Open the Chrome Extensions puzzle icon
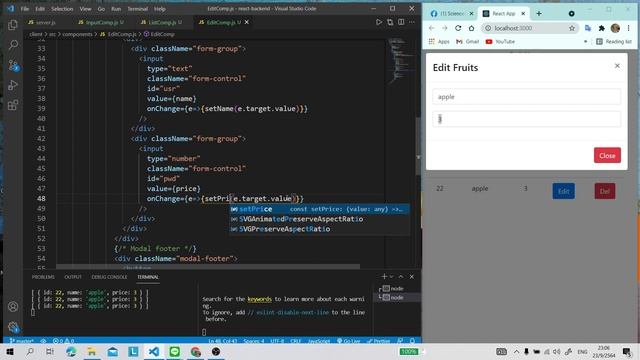640x360 pixels. (602, 28)
